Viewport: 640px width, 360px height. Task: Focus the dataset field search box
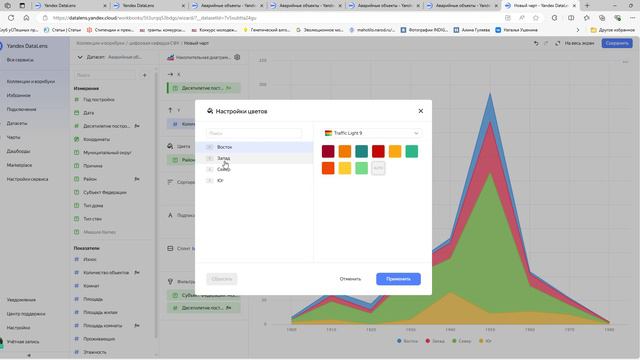tap(105, 75)
